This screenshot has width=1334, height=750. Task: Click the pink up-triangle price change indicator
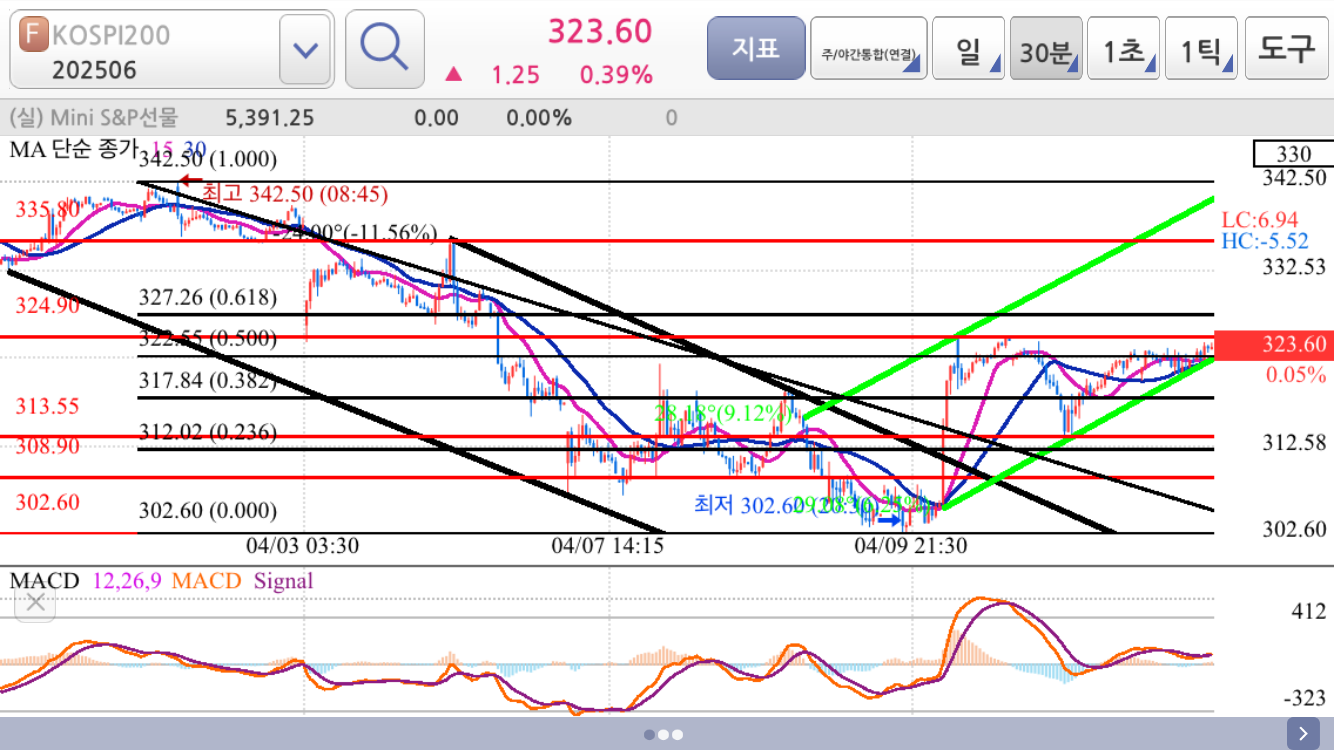click(453, 75)
